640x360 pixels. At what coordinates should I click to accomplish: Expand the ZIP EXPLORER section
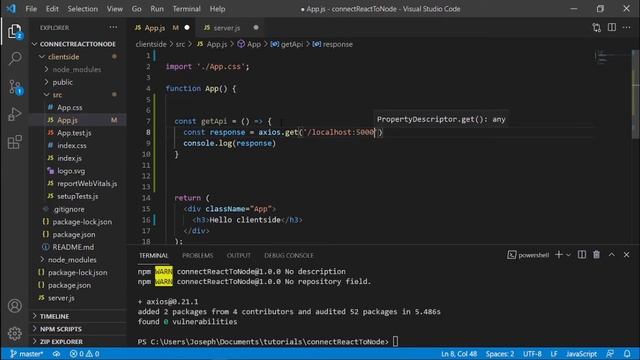(61, 342)
